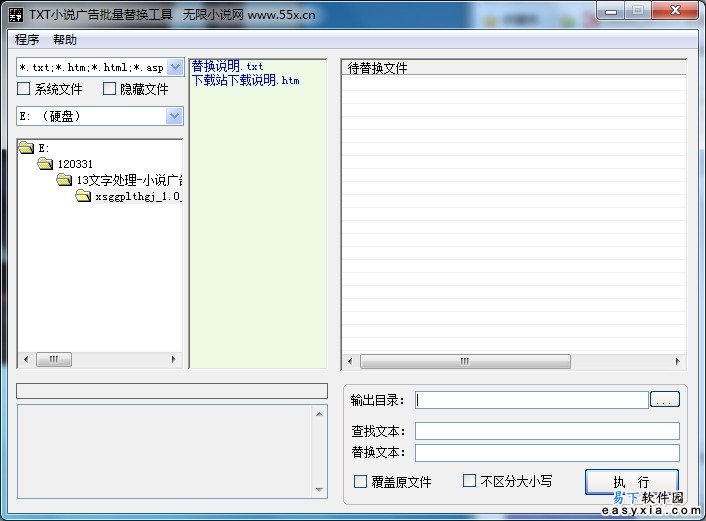Click the 查找文本 input field

coord(547,431)
